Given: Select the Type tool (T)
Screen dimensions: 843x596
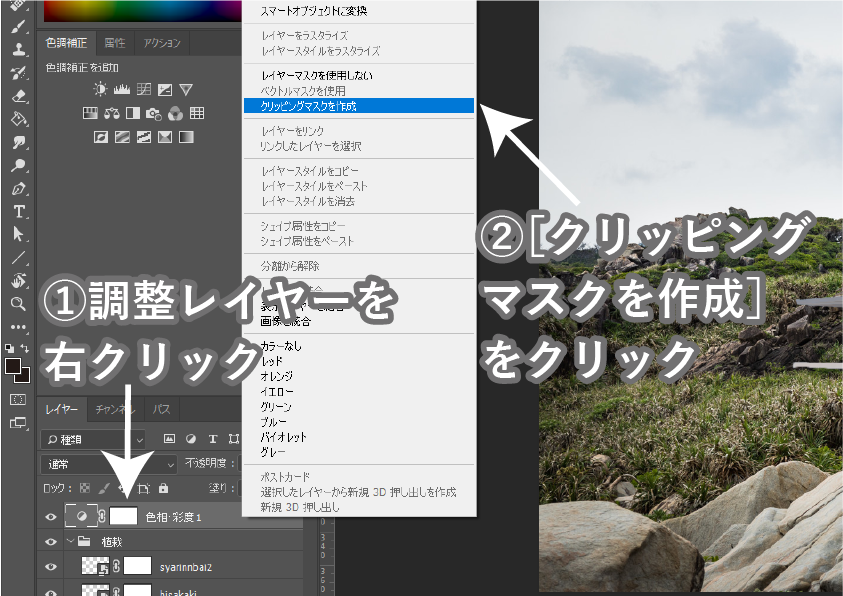Looking at the screenshot, I should (18, 212).
